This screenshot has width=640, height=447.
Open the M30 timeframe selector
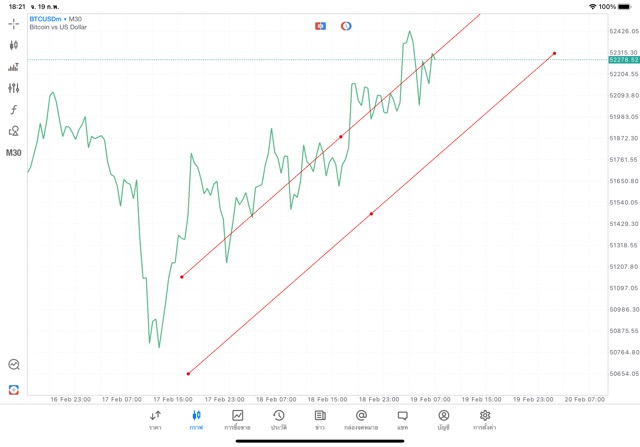[14, 153]
